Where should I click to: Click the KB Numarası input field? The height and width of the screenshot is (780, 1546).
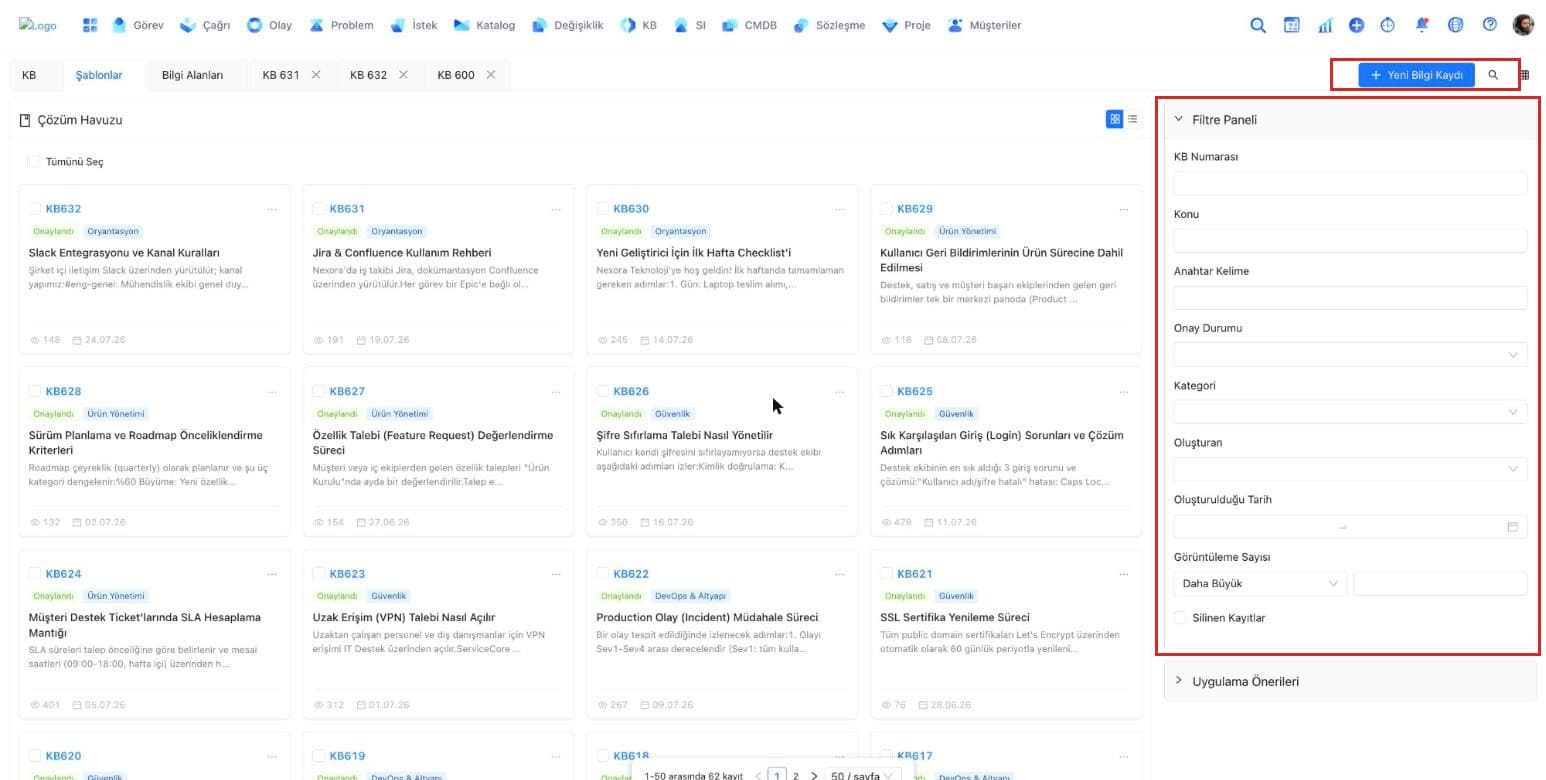click(1350, 183)
